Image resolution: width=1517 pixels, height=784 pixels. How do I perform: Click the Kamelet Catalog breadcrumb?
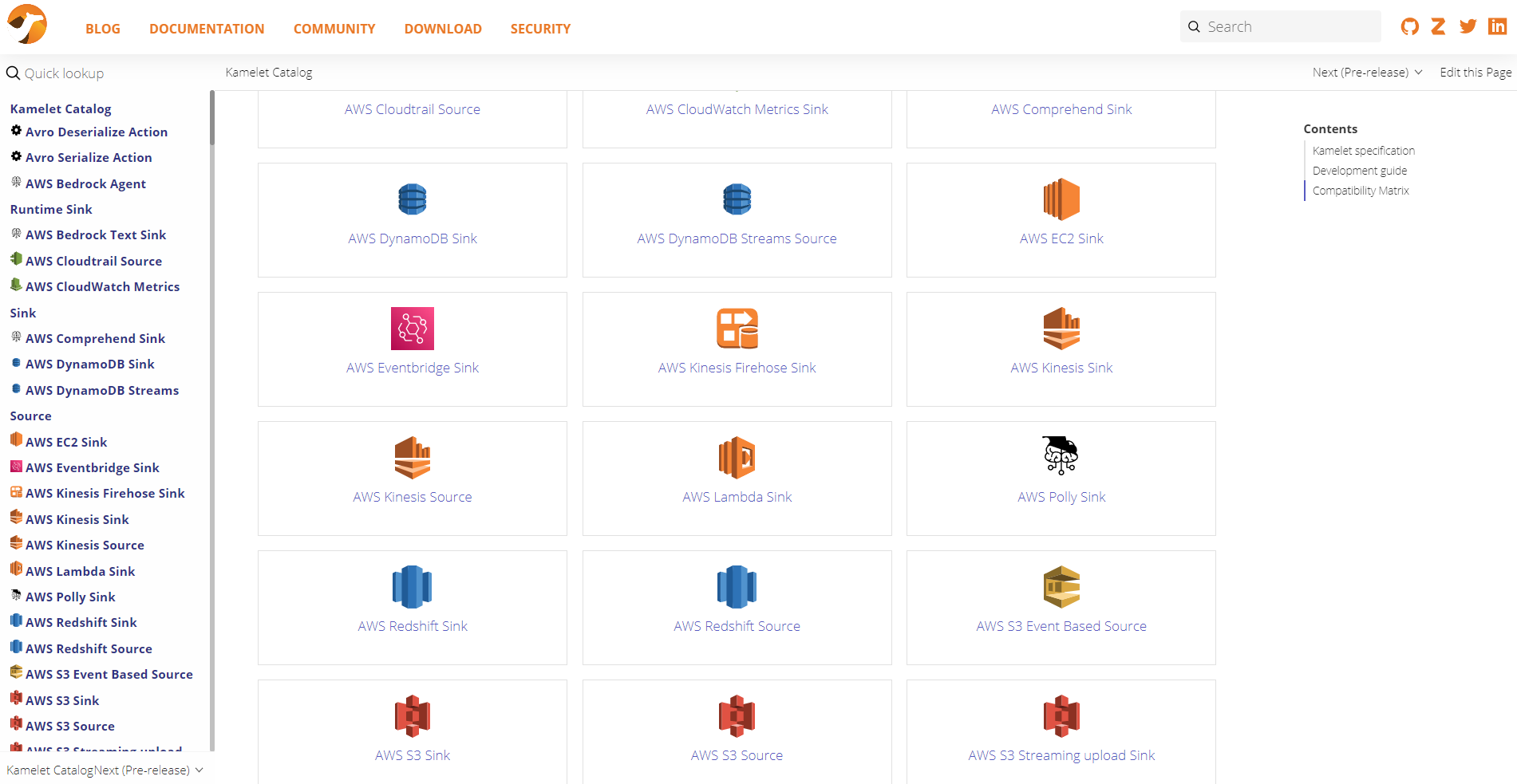[269, 73]
